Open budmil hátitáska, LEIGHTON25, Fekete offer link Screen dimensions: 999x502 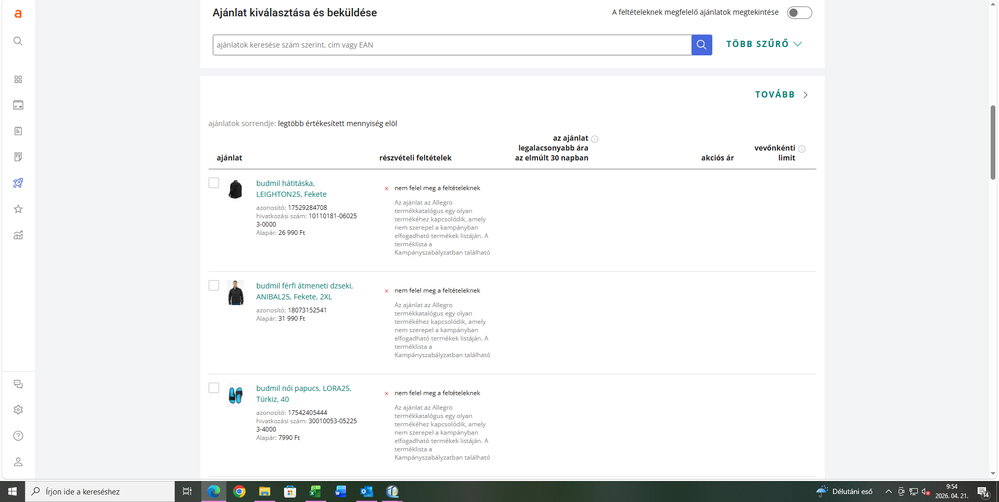click(291, 189)
